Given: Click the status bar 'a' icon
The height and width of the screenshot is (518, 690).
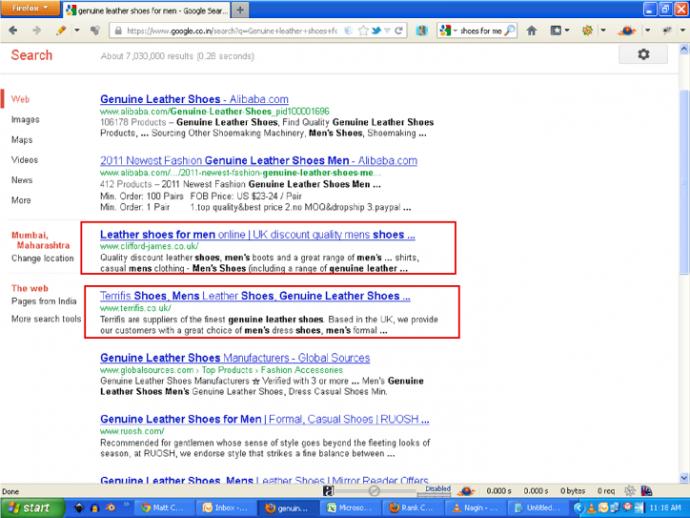Looking at the screenshot, I should click(x=328, y=491).
